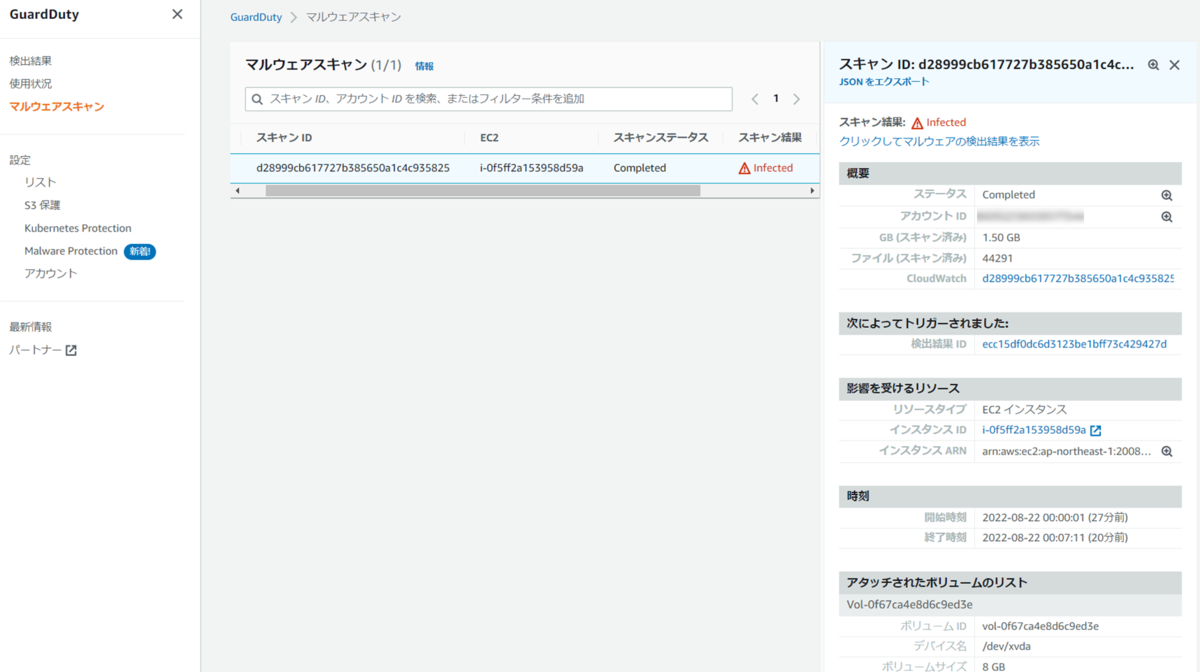Click the 44291 files scanned value
The image size is (1200, 672).
(998, 258)
